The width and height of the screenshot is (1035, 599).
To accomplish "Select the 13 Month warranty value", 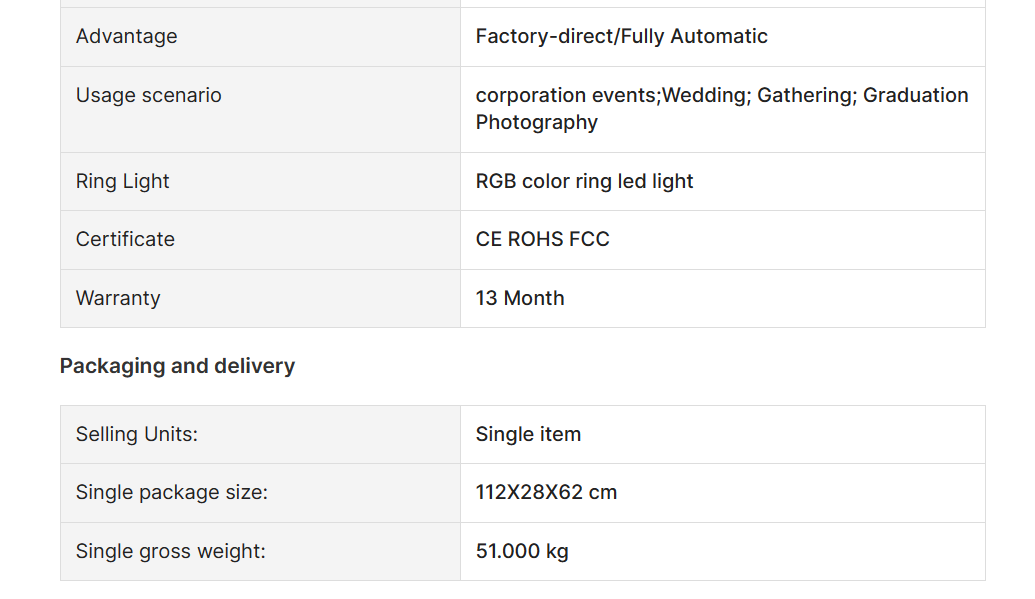I will (x=520, y=299).
